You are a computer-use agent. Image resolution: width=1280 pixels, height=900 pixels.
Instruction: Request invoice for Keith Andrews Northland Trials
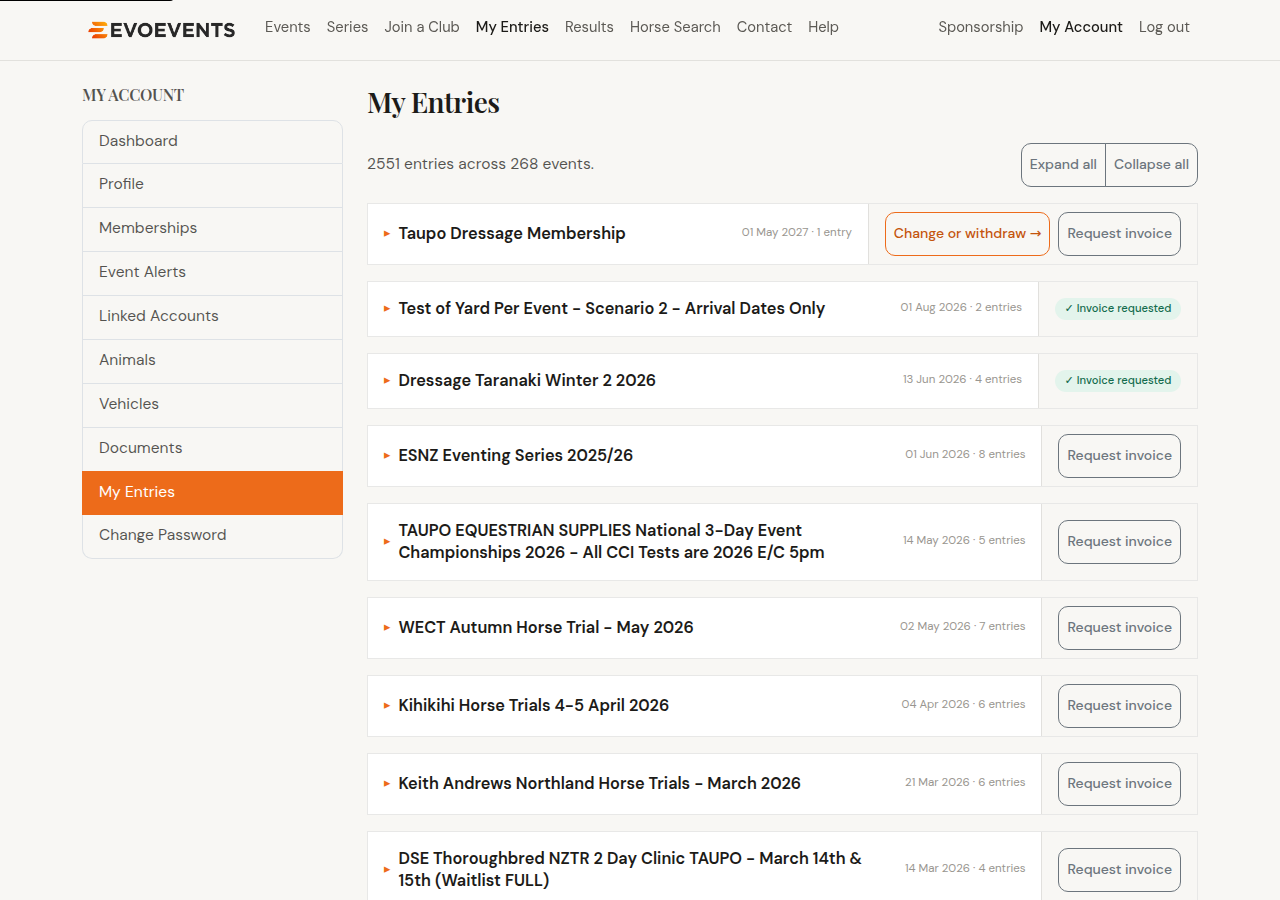[x=1119, y=784]
